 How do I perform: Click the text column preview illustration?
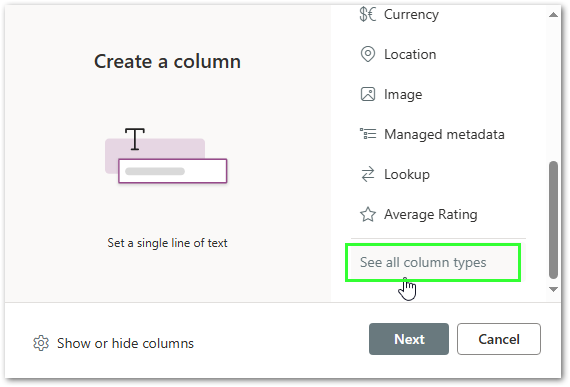tap(166, 156)
